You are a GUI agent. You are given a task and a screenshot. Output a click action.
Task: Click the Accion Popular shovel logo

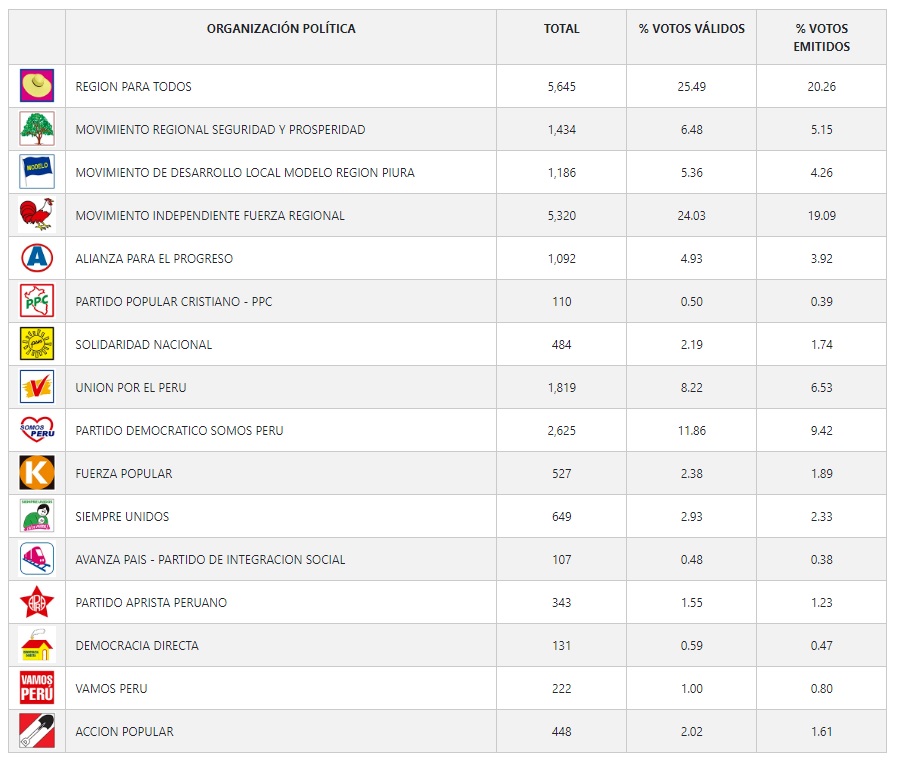37,731
